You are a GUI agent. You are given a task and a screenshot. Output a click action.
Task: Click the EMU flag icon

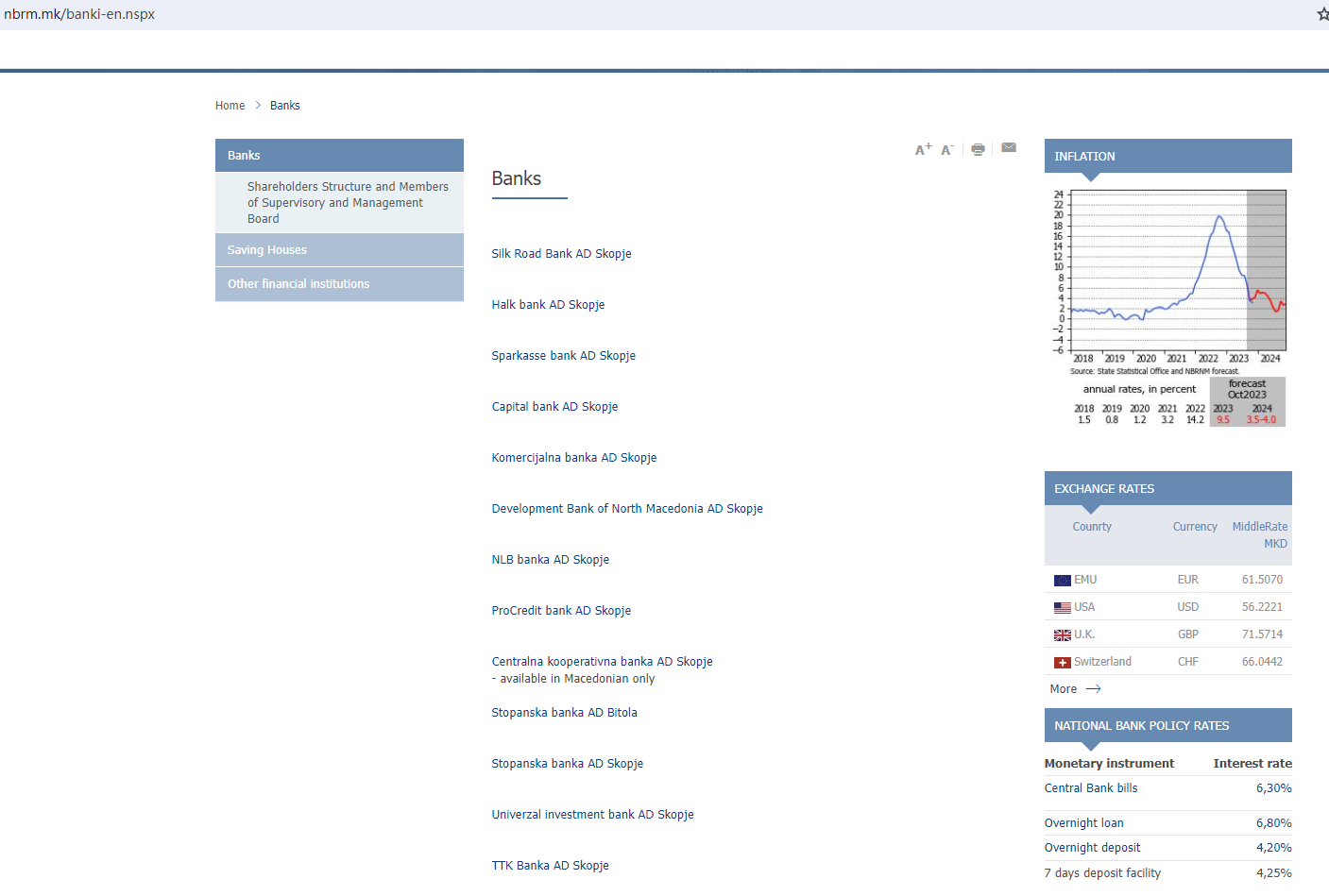coord(1063,581)
